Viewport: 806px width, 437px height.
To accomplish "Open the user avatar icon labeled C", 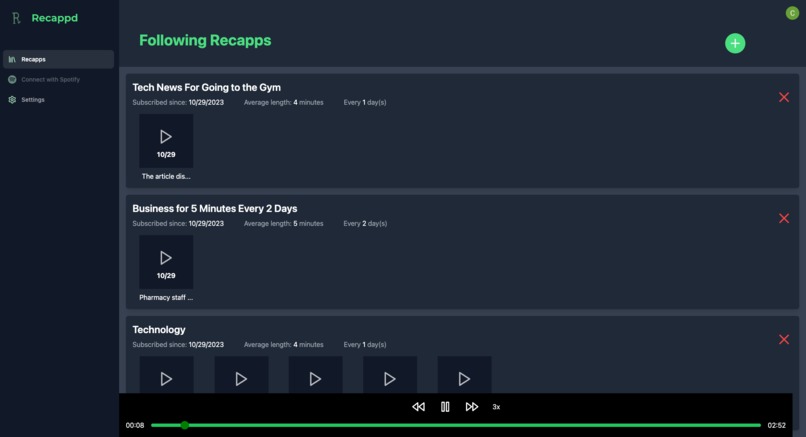I will point(792,13).
